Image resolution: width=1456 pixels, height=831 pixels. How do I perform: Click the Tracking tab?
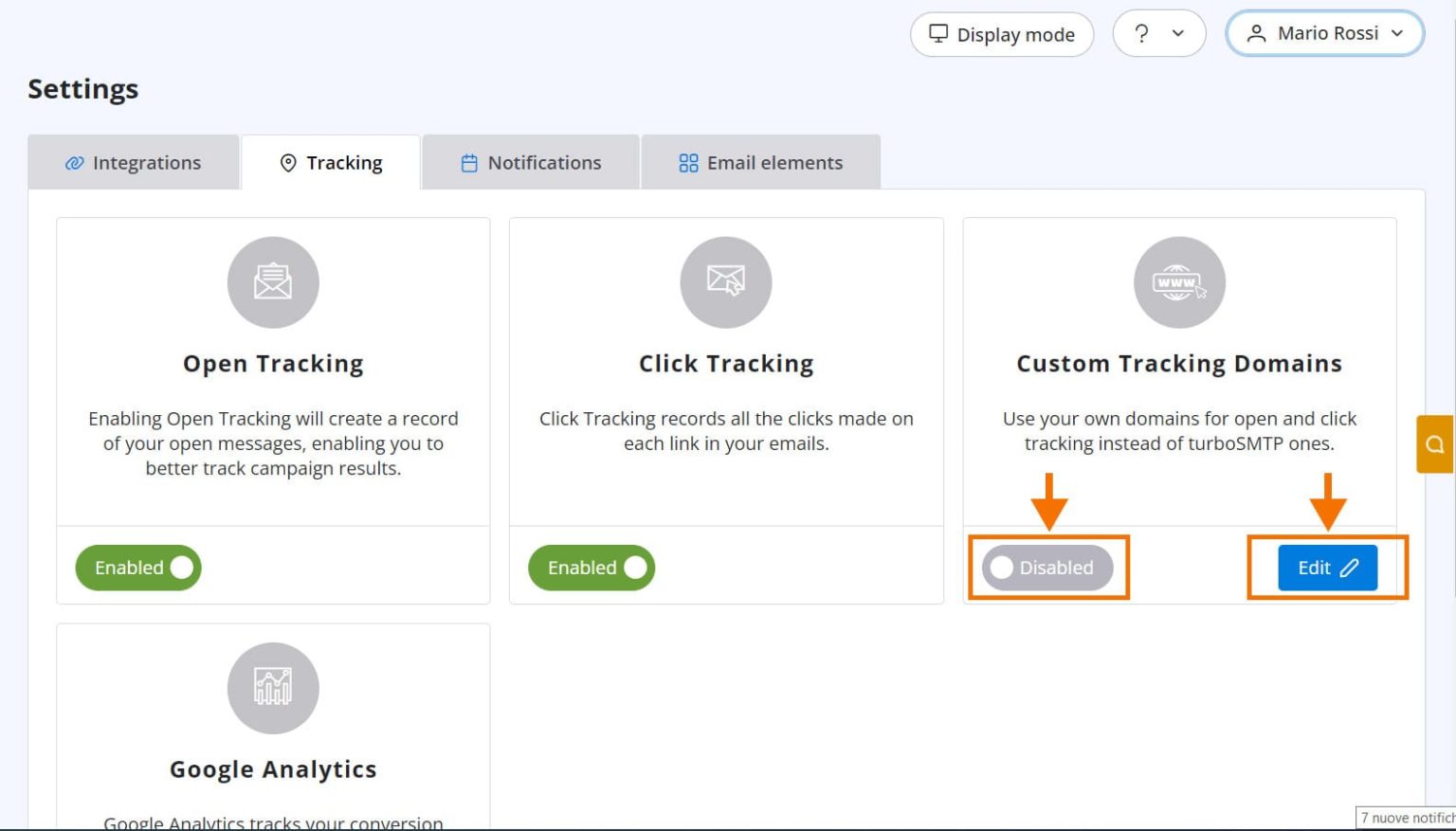point(331,163)
